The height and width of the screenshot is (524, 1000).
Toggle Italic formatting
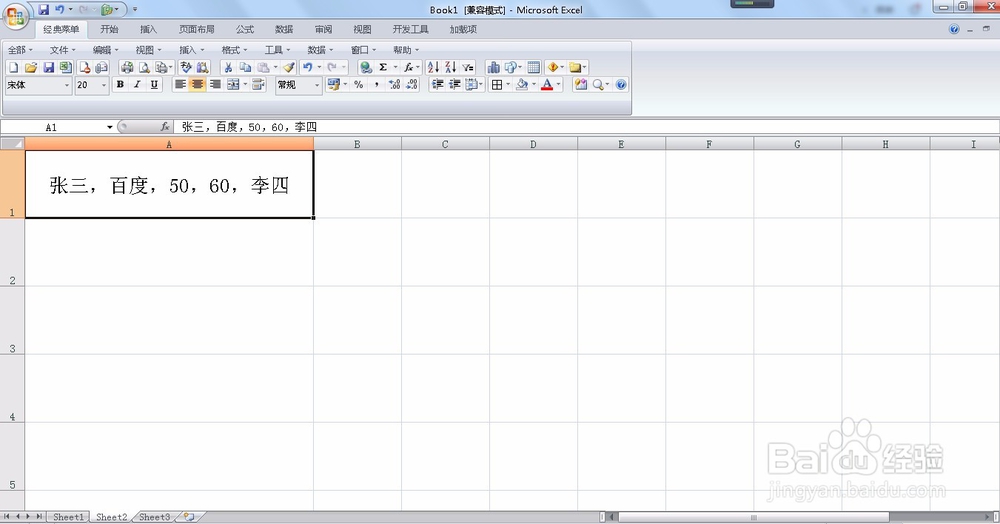pos(136,84)
